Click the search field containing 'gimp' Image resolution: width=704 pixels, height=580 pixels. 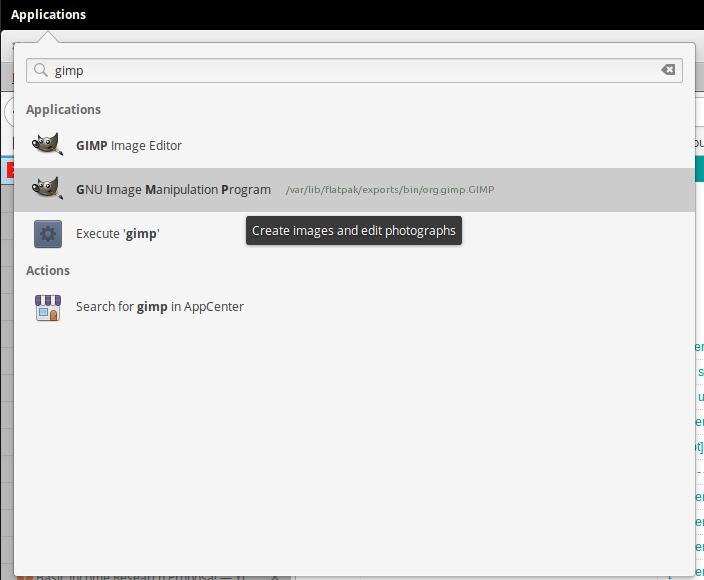[354, 70]
